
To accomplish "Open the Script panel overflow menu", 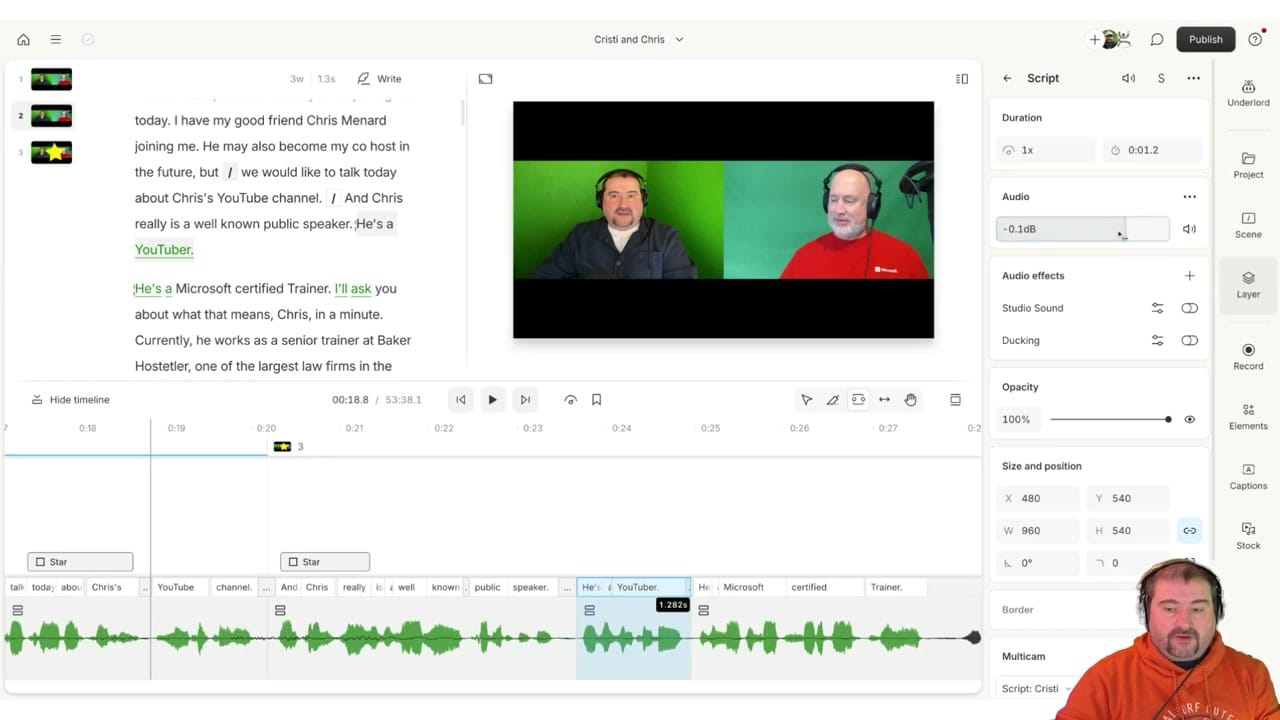I will [1193, 78].
